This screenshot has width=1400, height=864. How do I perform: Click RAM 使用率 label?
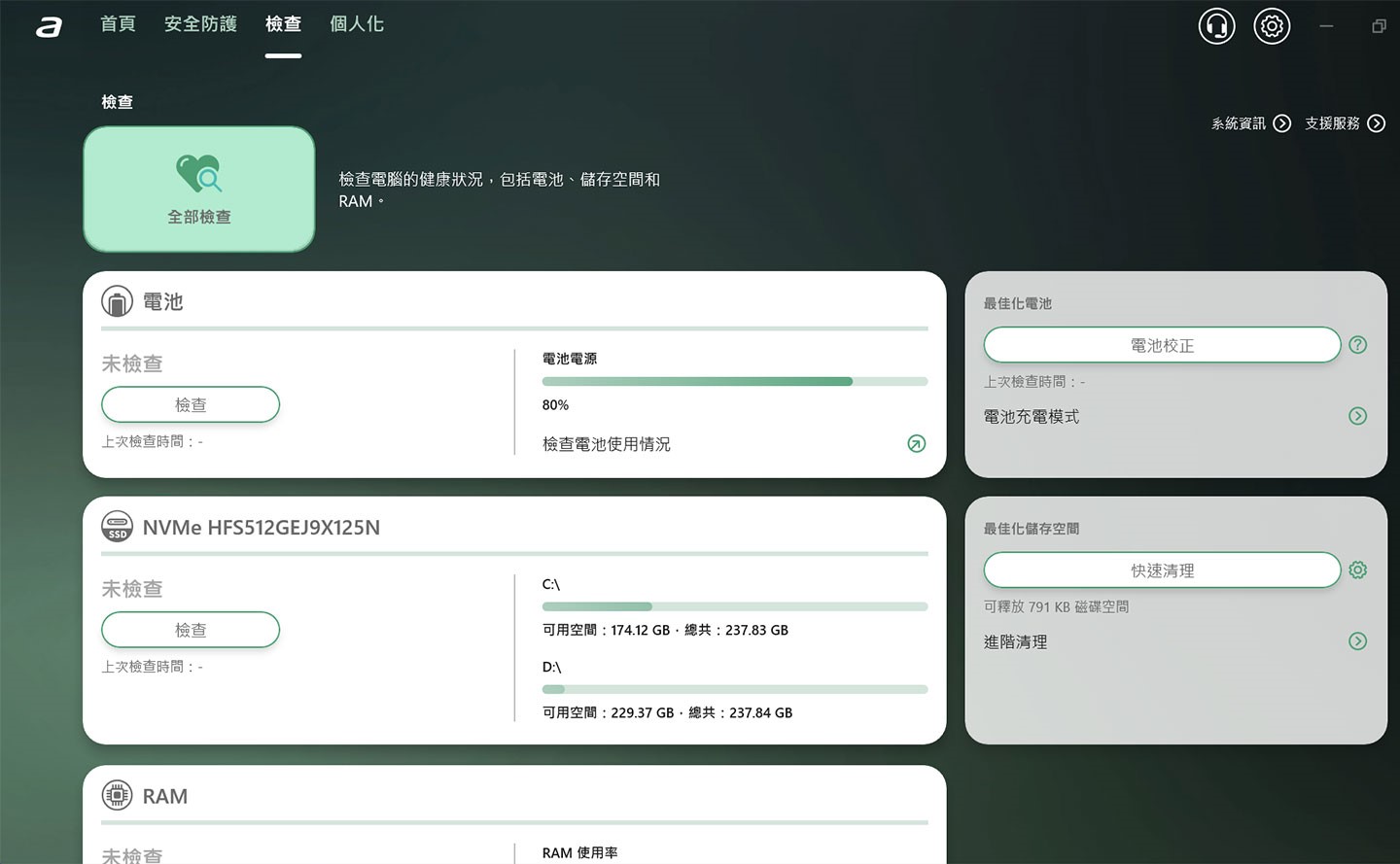tap(579, 852)
